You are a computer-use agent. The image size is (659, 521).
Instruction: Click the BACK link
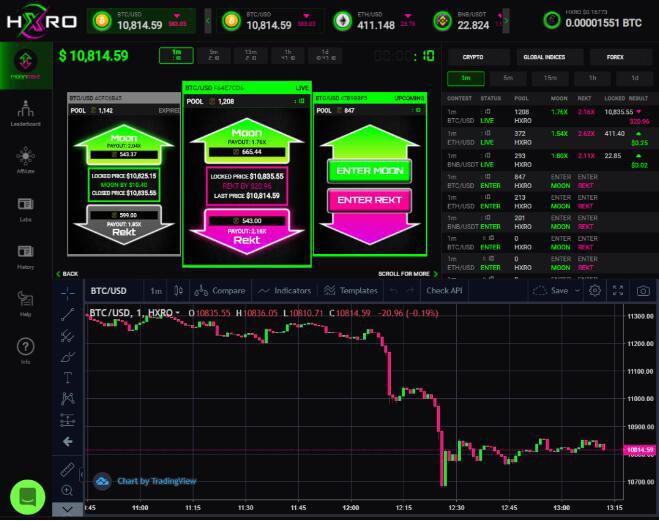click(67, 274)
